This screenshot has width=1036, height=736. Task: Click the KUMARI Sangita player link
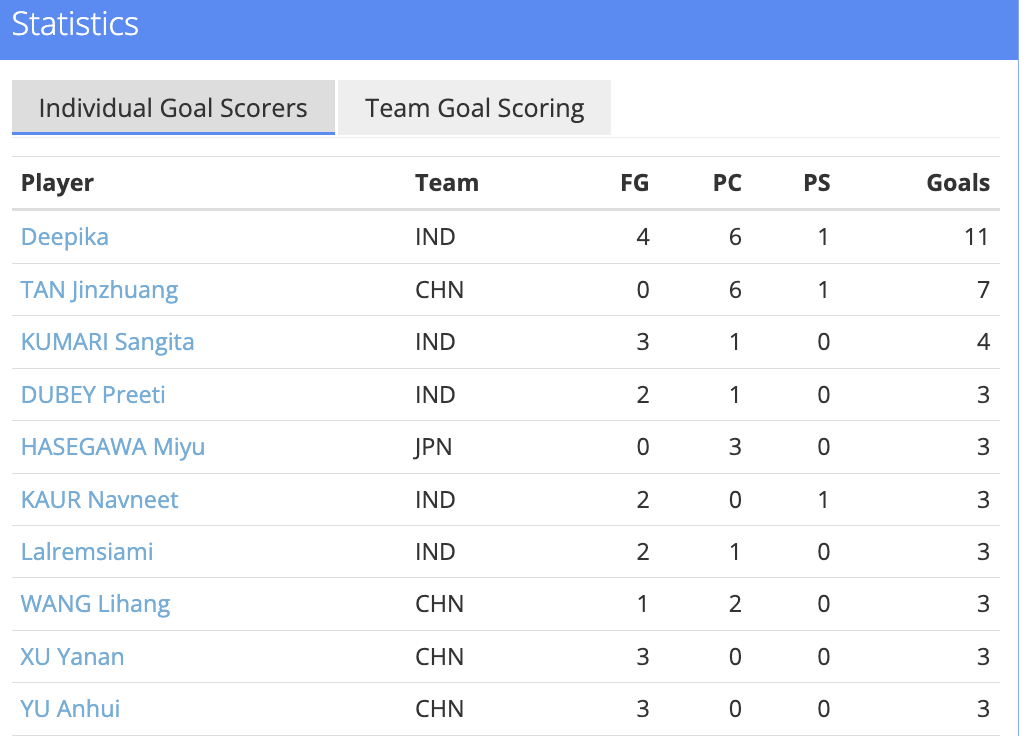pyautogui.click(x=107, y=342)
